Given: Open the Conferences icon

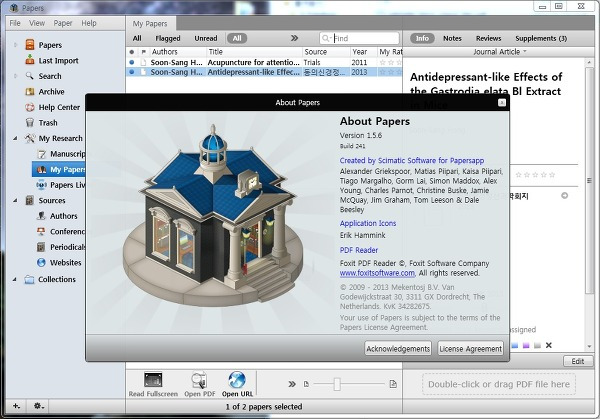Looking at the screenshot, I should tap(41, 231).
